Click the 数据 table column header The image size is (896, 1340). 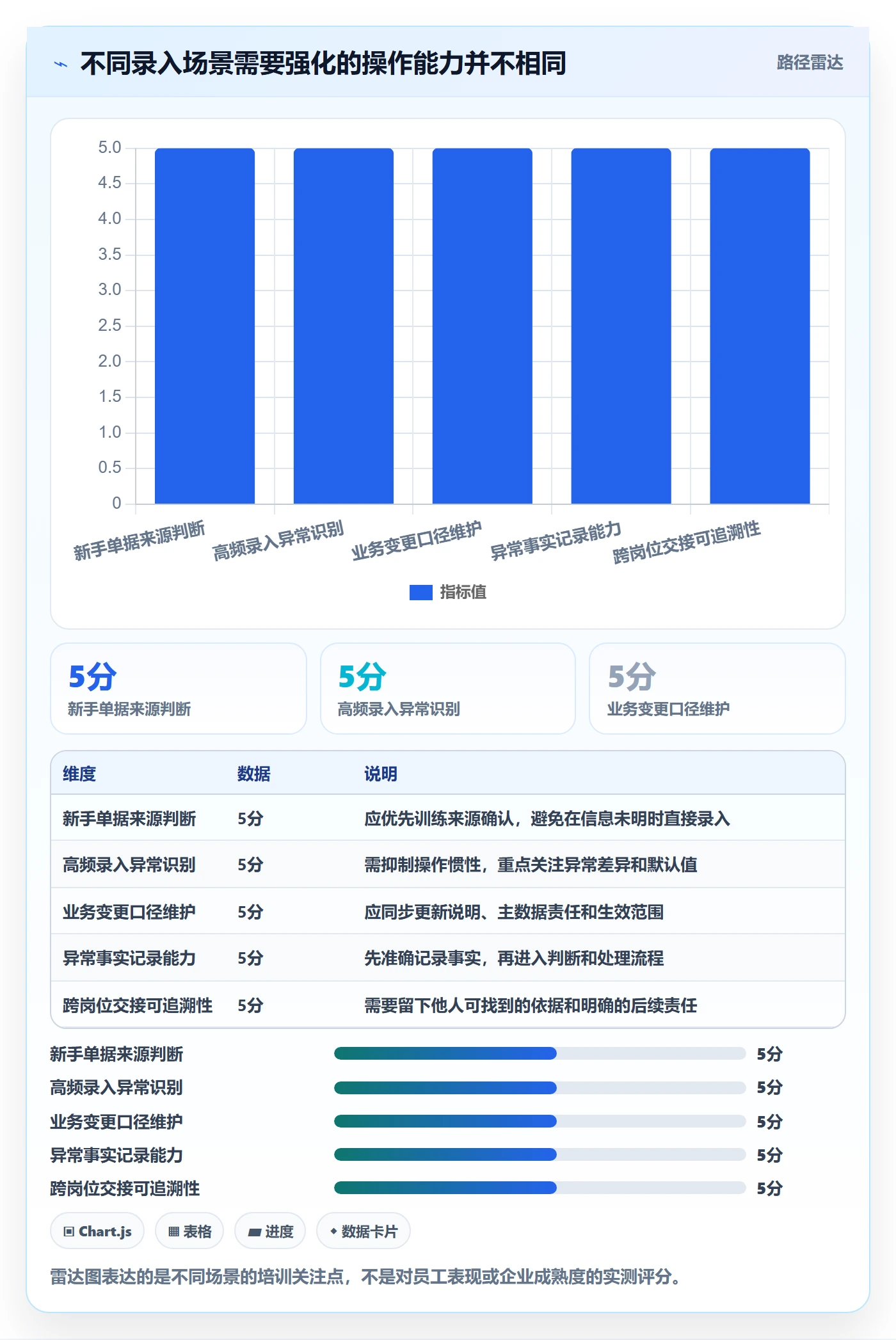tap(254, 774)
